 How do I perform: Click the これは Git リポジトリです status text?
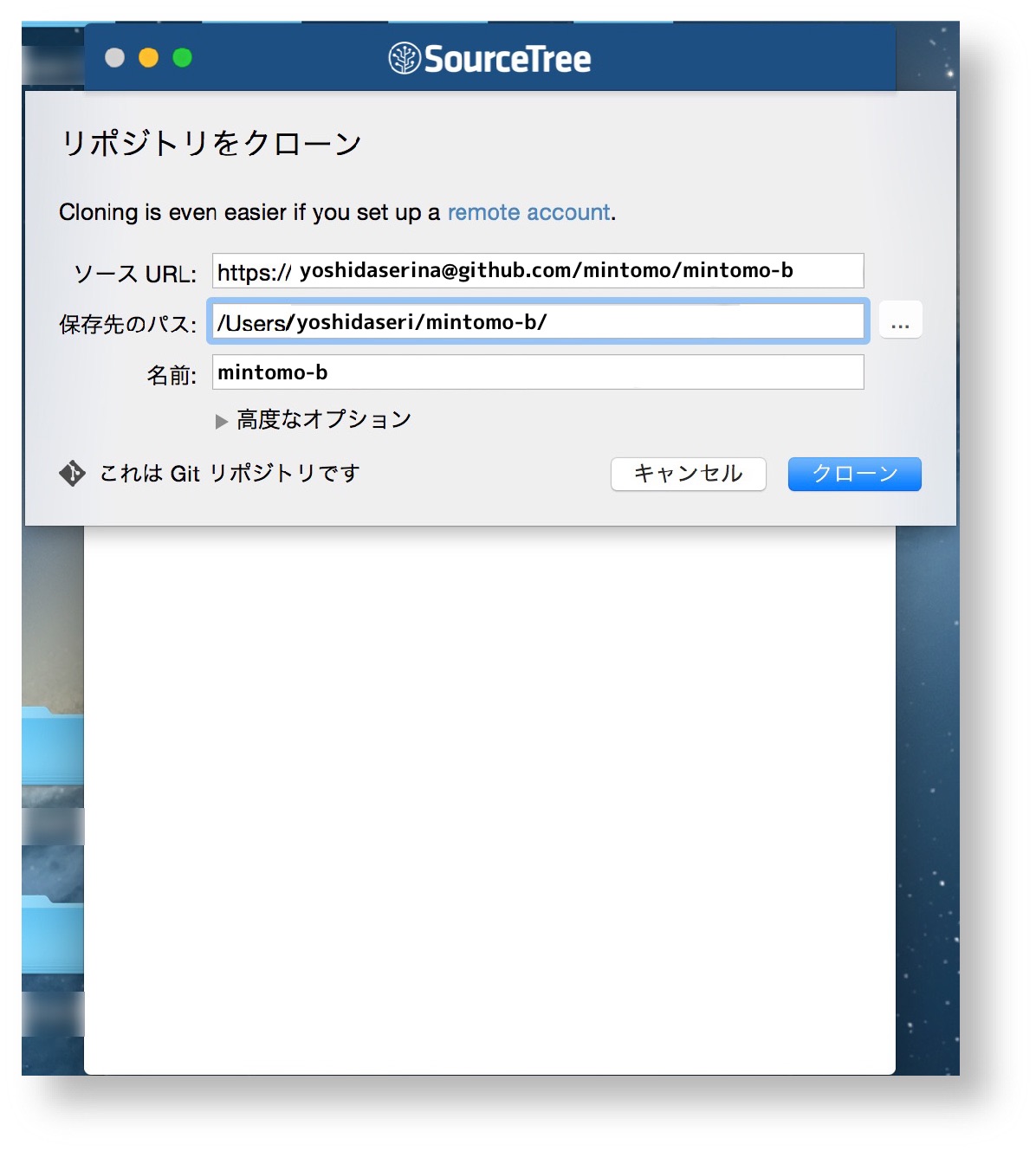(230, 473)
